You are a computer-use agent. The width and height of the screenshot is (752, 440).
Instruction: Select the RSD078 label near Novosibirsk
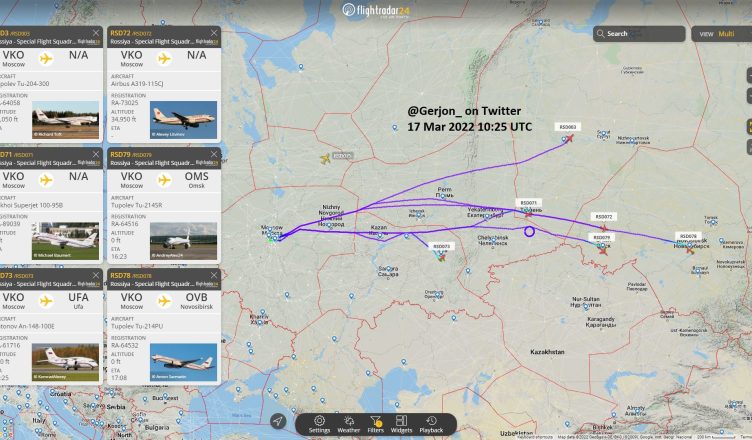pyautogui.click(x=688, y=236)
